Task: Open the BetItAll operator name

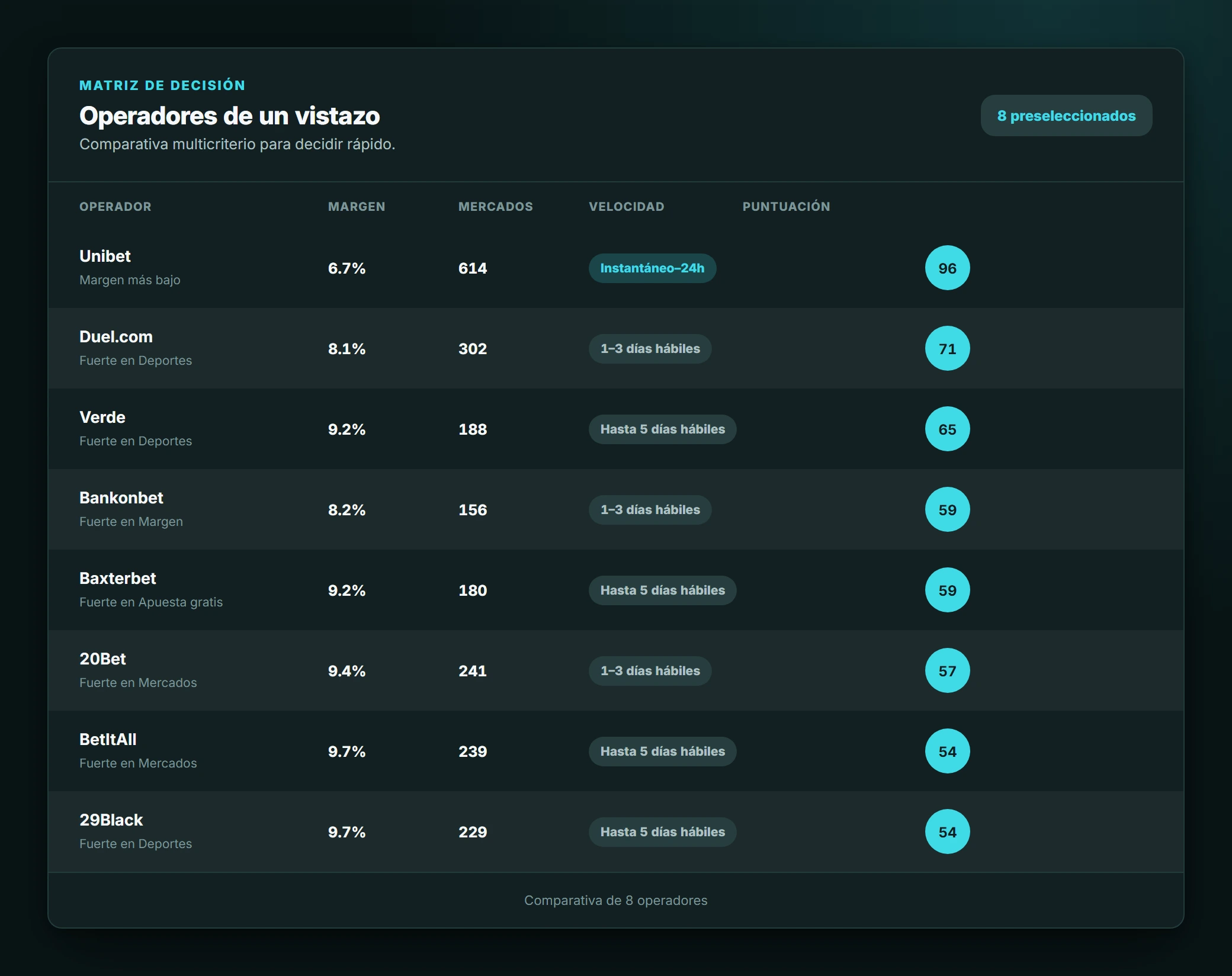Action: coord(108,740)
